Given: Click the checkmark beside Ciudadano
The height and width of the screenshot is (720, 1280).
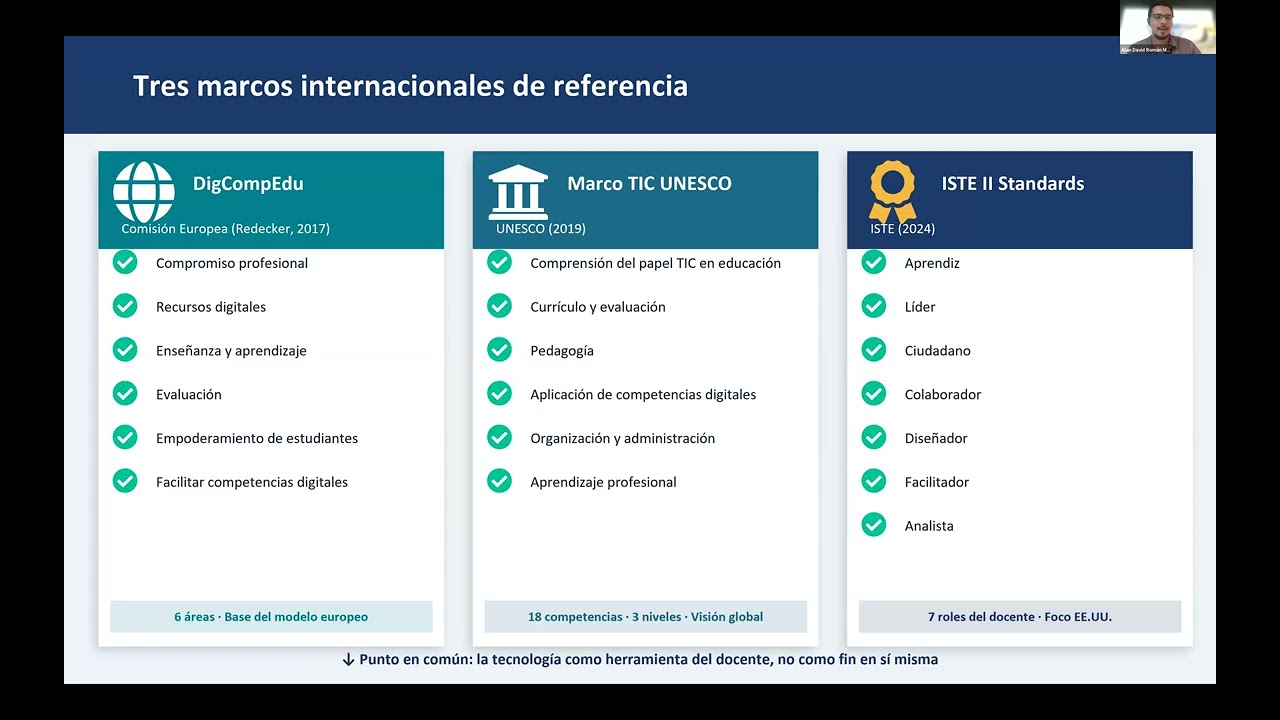Looking at the screenshot, I should coord(874,350).
